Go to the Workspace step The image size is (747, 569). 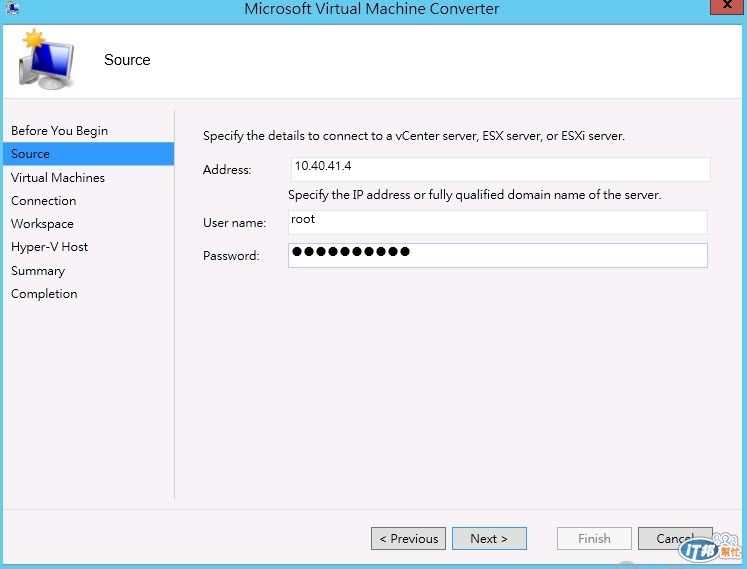tap(42, 224)
